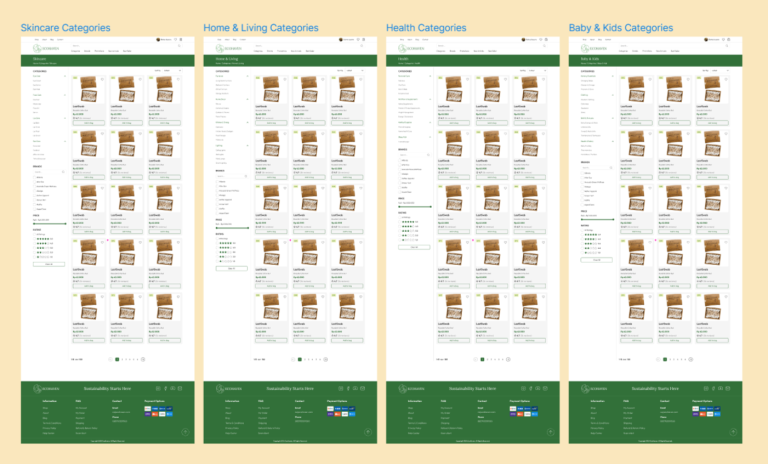Select the Categories menu in the Skincare navigation bar

75,51
